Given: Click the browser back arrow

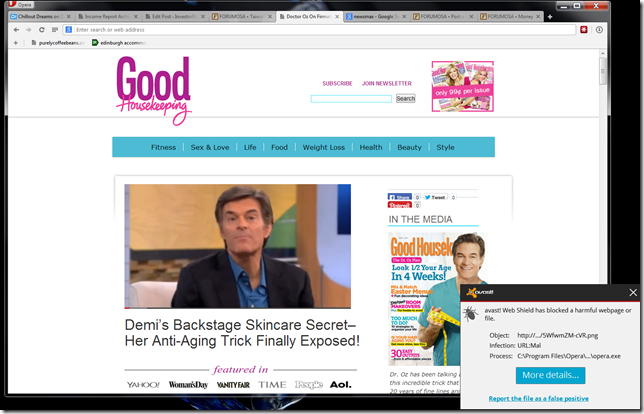Looking at the screenshot, I should [x=15, y=30].
